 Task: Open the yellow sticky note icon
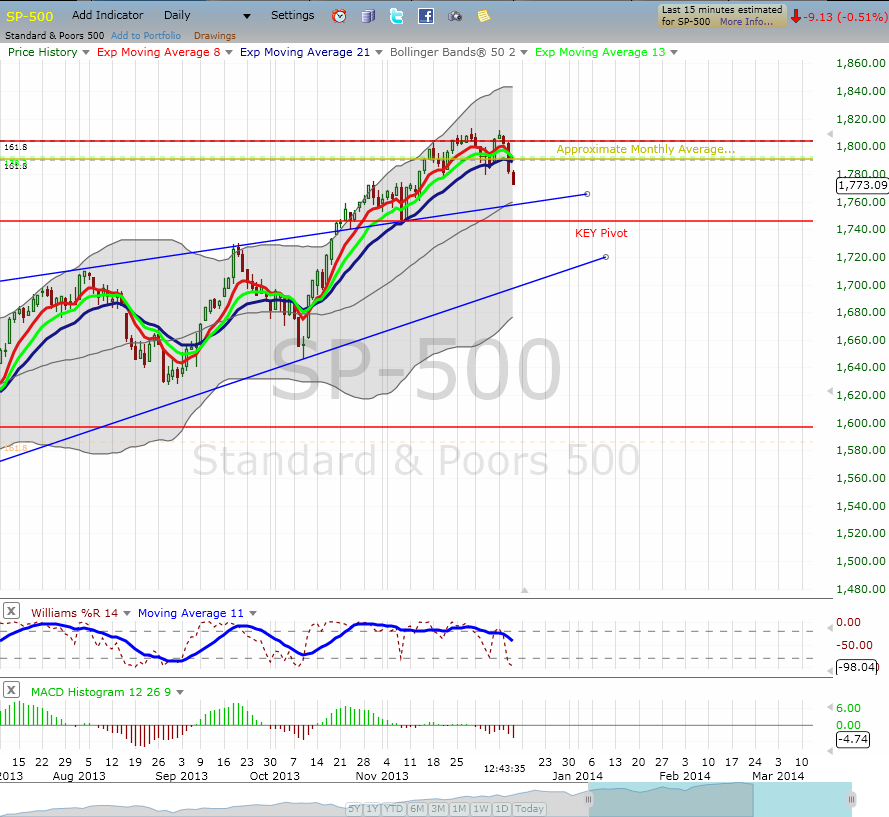coord(484,16)
